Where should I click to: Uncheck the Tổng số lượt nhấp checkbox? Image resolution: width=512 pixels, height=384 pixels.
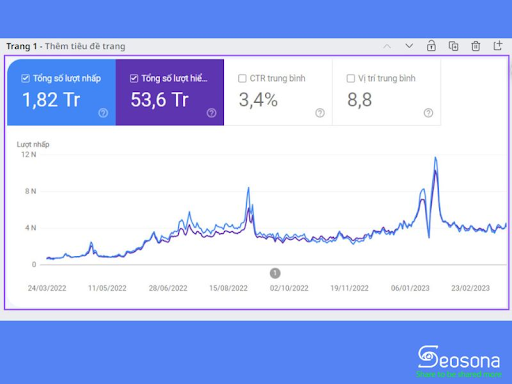pyautogui.click(x=25, y=78)
